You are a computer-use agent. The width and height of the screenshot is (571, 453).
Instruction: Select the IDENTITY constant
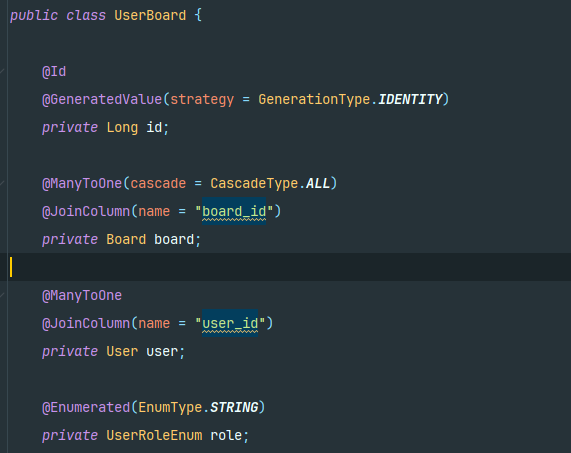click(x=410, y=99)
